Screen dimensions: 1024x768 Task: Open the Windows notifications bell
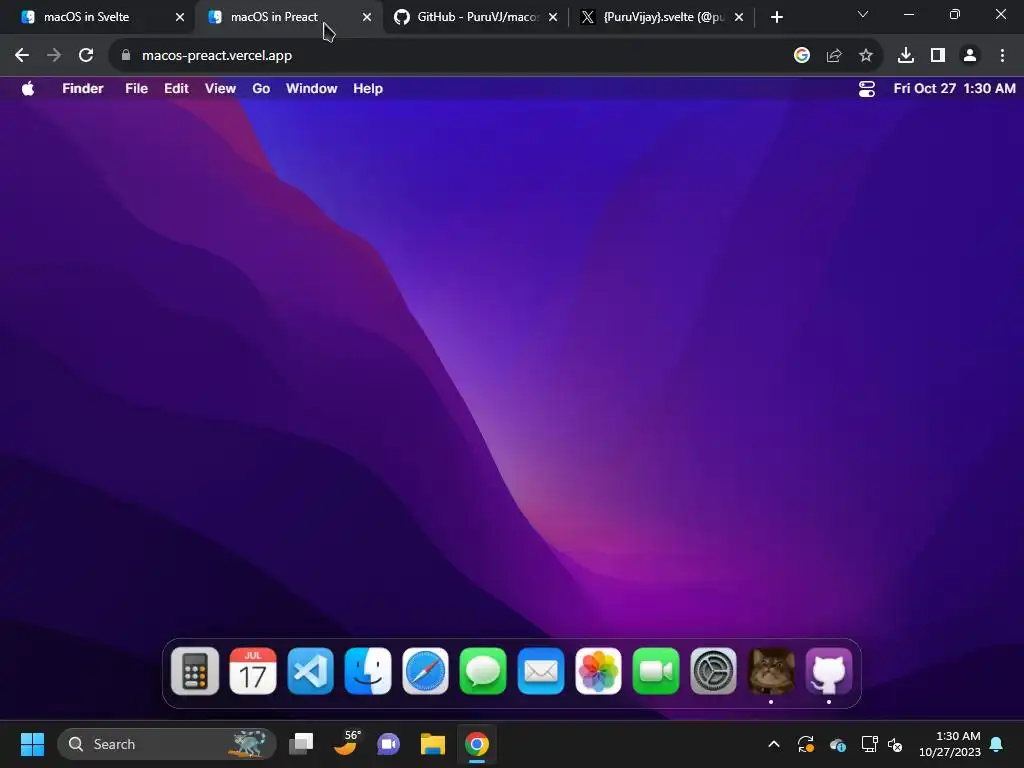(x=997, y=744)
